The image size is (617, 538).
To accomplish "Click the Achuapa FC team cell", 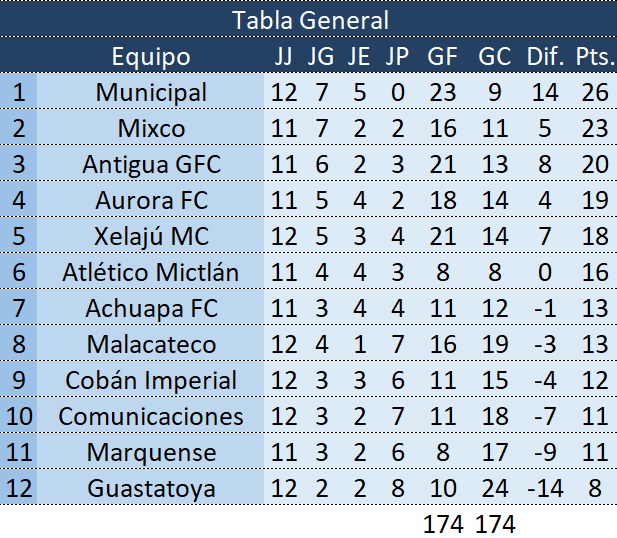I will (151, 308).
